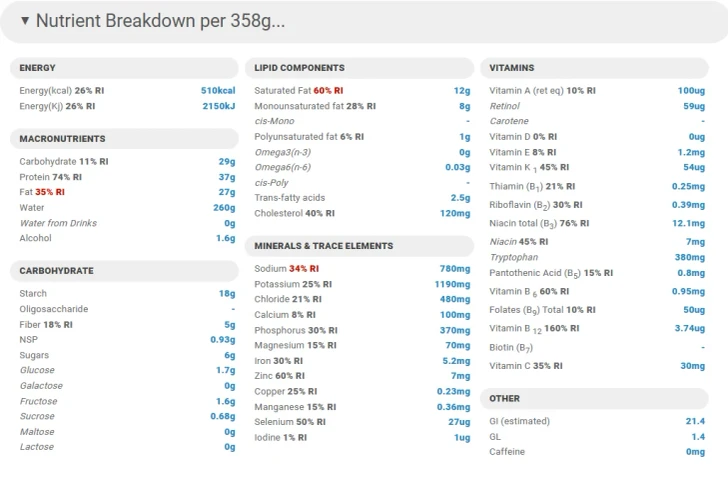
Task: Click the Niacin total 12.1mg value
Action: click(x=689, y=223)
